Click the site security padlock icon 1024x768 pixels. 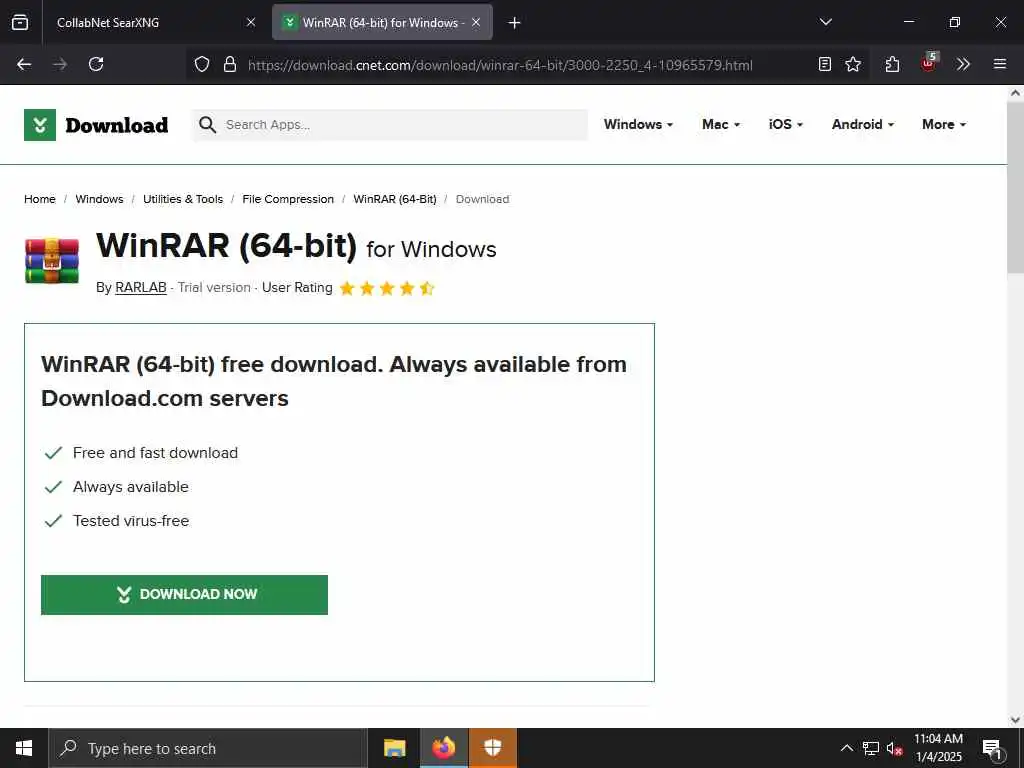[x=229, y=64]
